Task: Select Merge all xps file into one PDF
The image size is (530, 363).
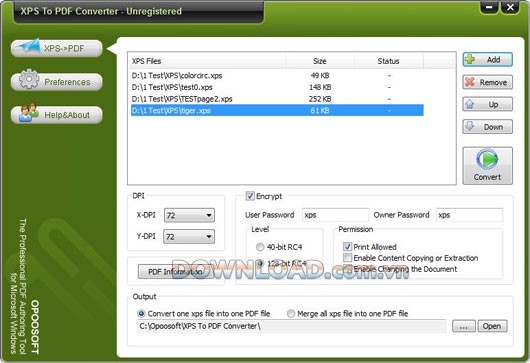Action: click(291, 314)
